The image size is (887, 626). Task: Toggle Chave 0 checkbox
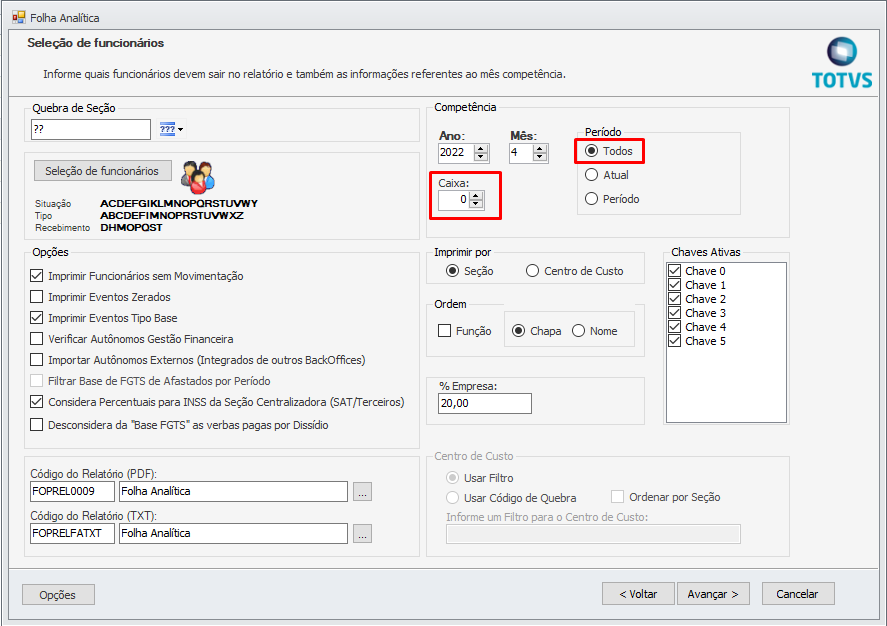click(674, 271)
